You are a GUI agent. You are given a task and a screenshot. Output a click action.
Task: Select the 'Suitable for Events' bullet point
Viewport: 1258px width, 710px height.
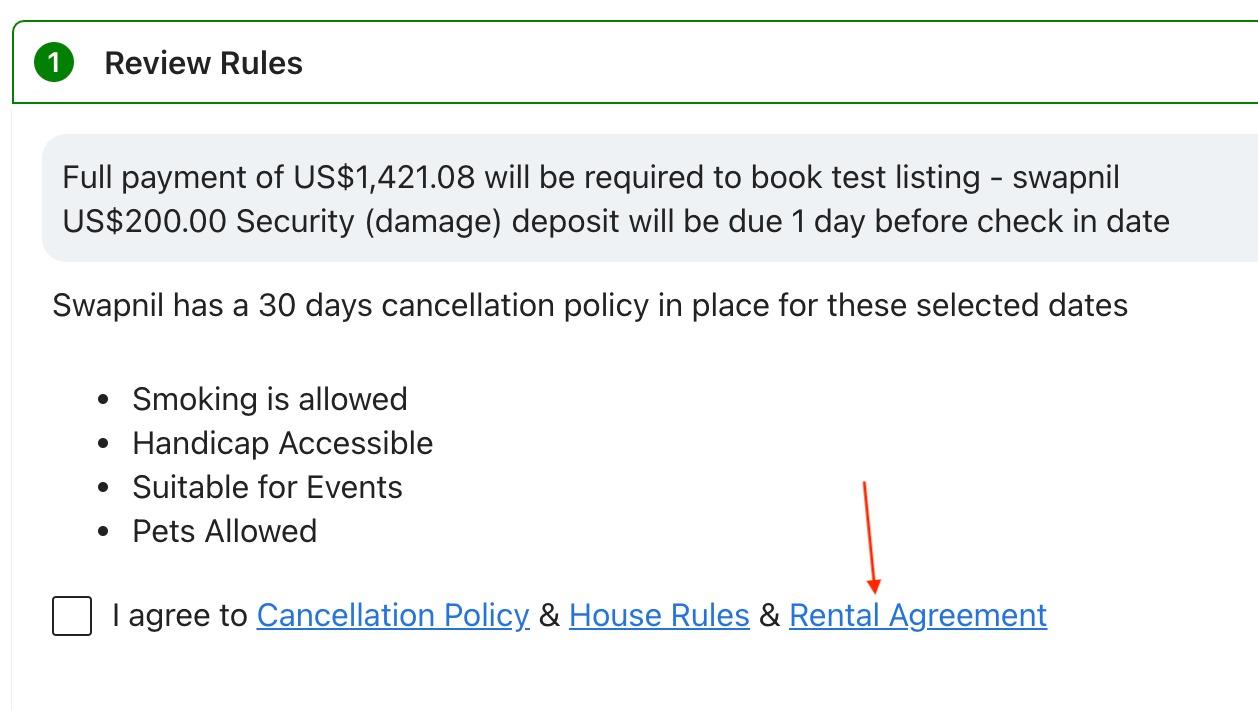(267, 487)
